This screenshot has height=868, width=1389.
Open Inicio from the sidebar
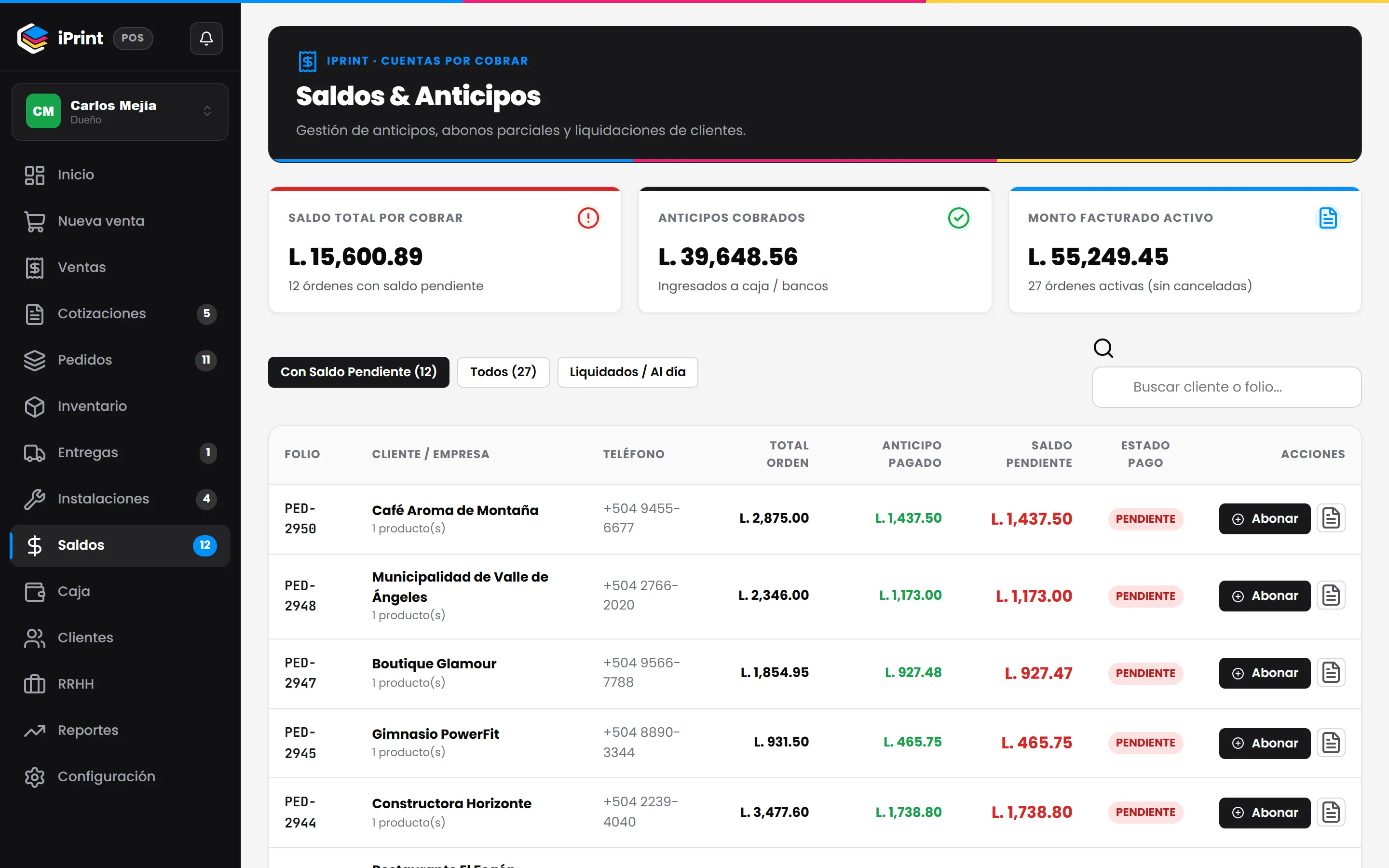[120, 175]
